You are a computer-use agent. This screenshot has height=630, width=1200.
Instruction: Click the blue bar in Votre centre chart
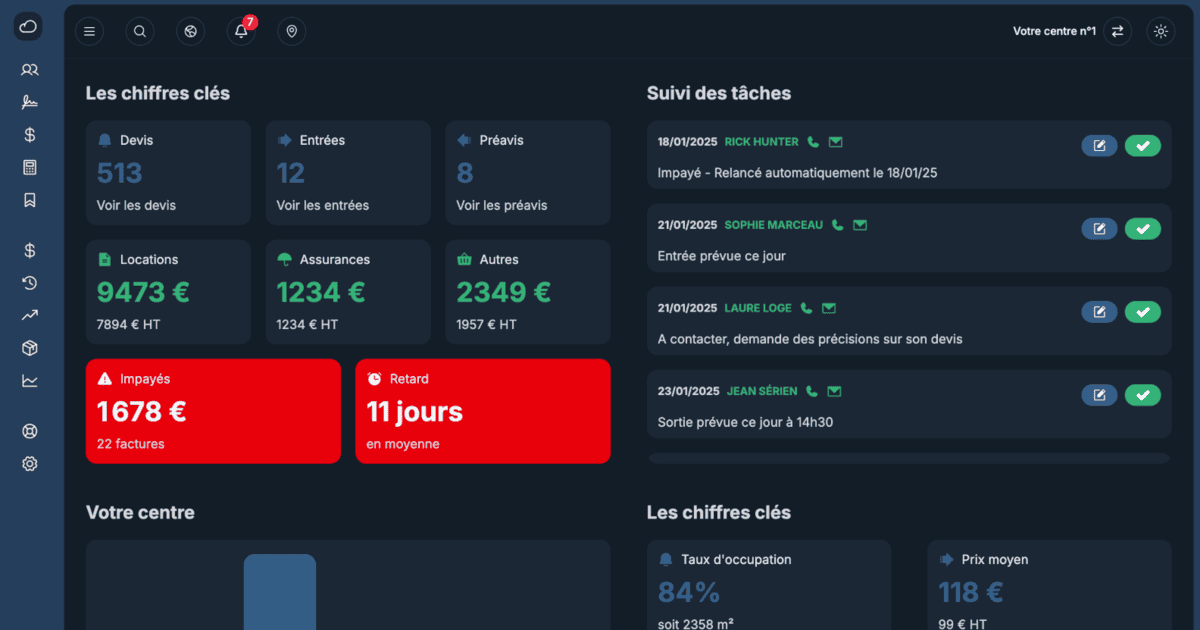[280, 592]
